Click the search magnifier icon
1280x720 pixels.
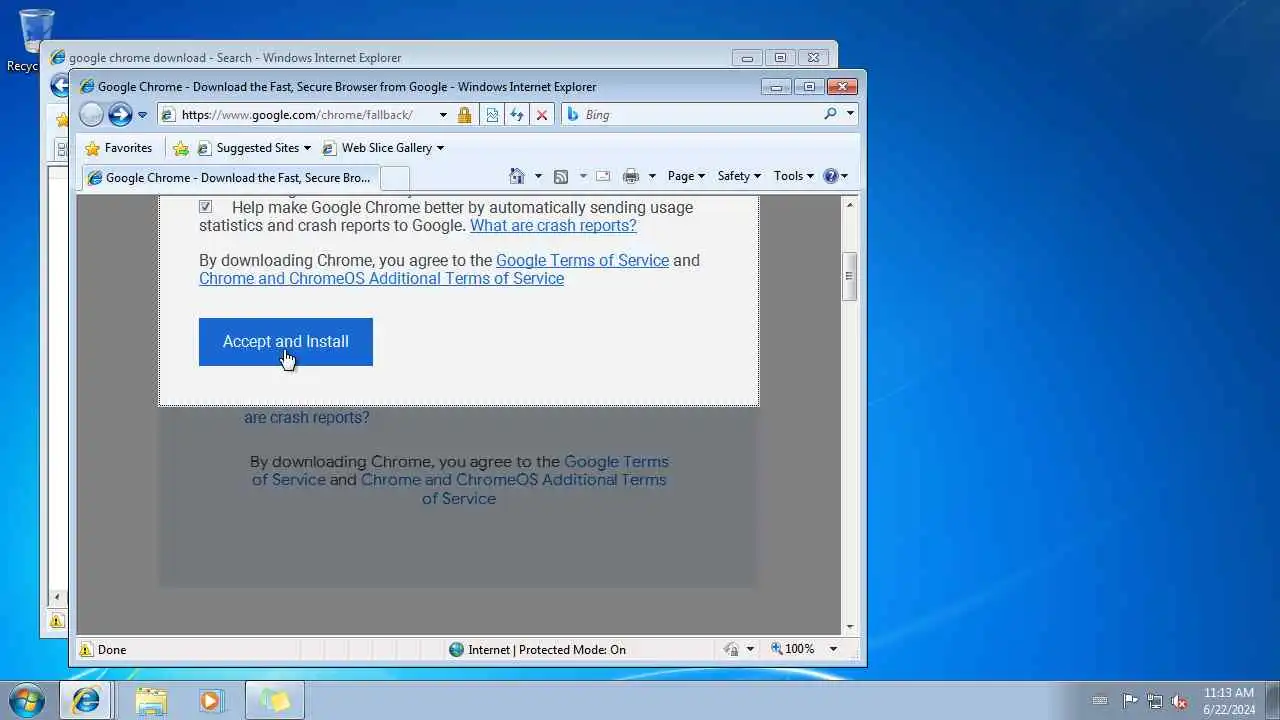(830, 114)
